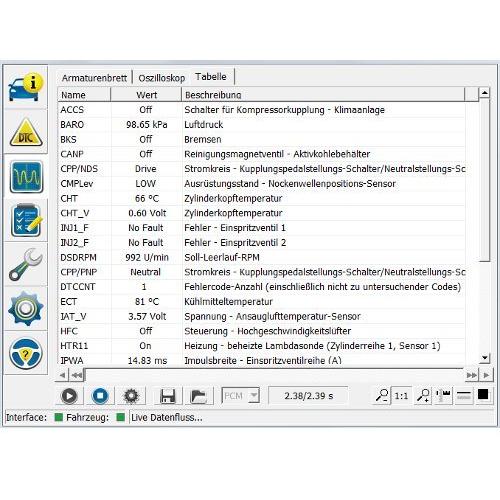Open the vehicle information icon
The image size is (500, 500).
pyautogui.click(x=26, y=88)
